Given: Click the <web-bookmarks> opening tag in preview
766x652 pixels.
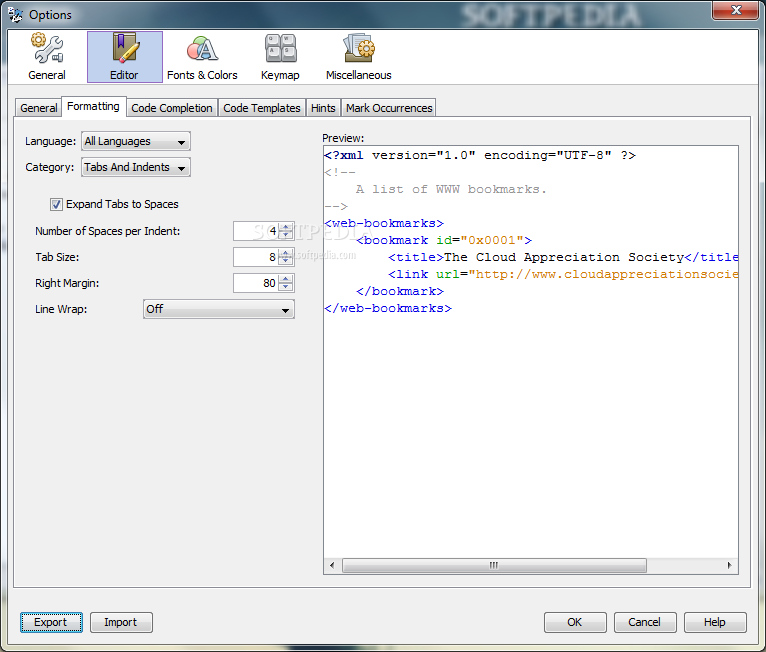Looking at the screenshot, I should tap(384, 223).
